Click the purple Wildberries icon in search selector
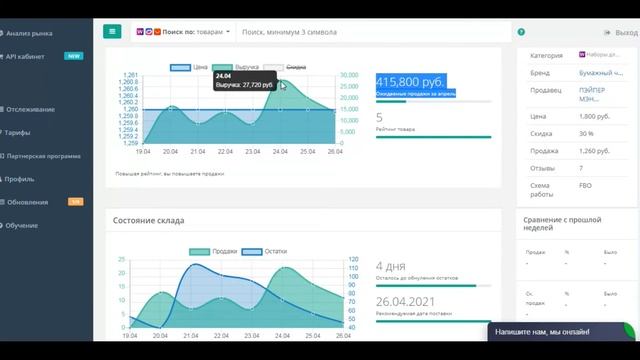Screen dimensions: 640x360 coord(140,31)
